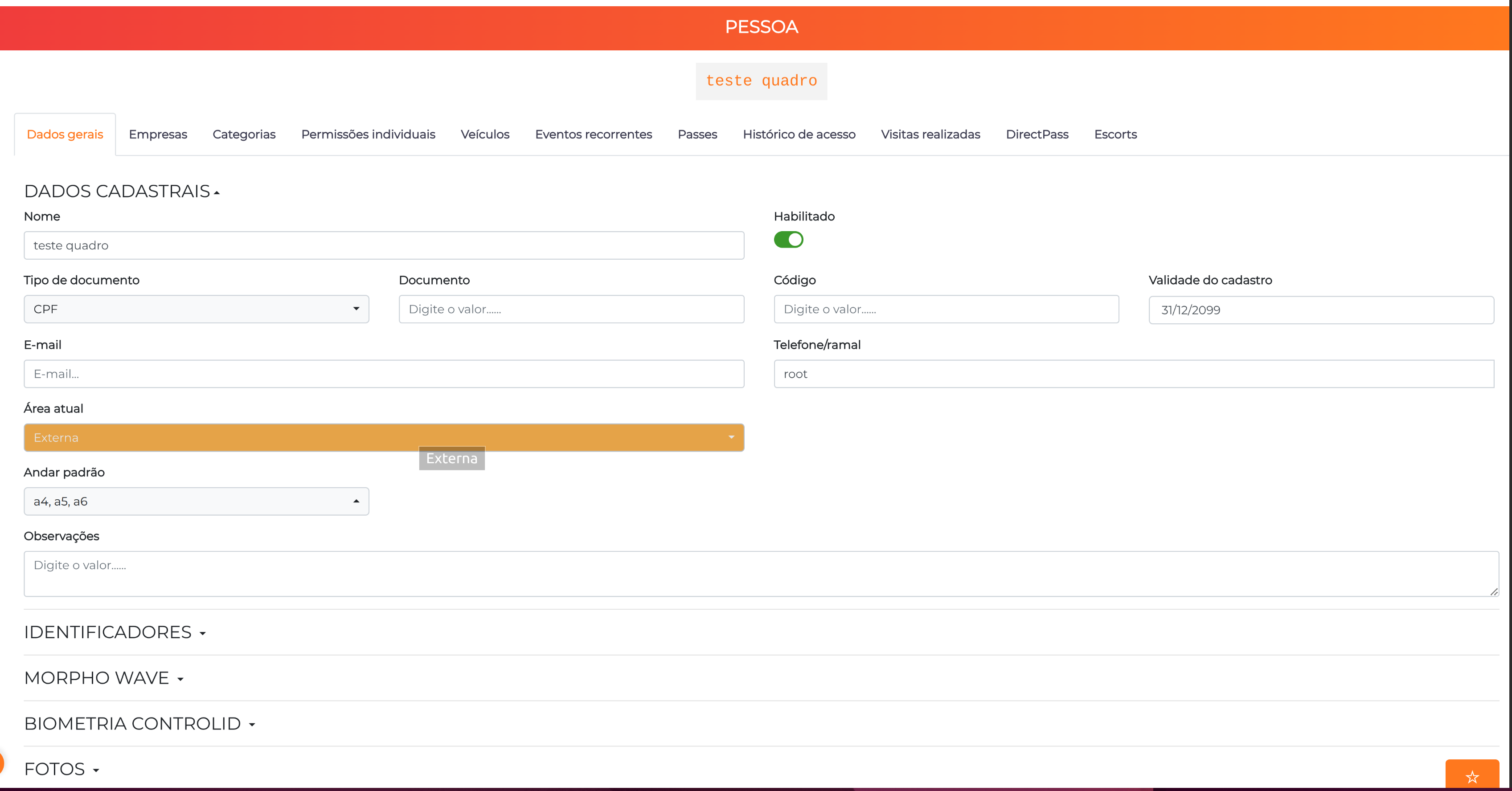1512x791 pixels.
Task: Collapse the DADOS CADASTRAIS section
Action: [122, 192]
